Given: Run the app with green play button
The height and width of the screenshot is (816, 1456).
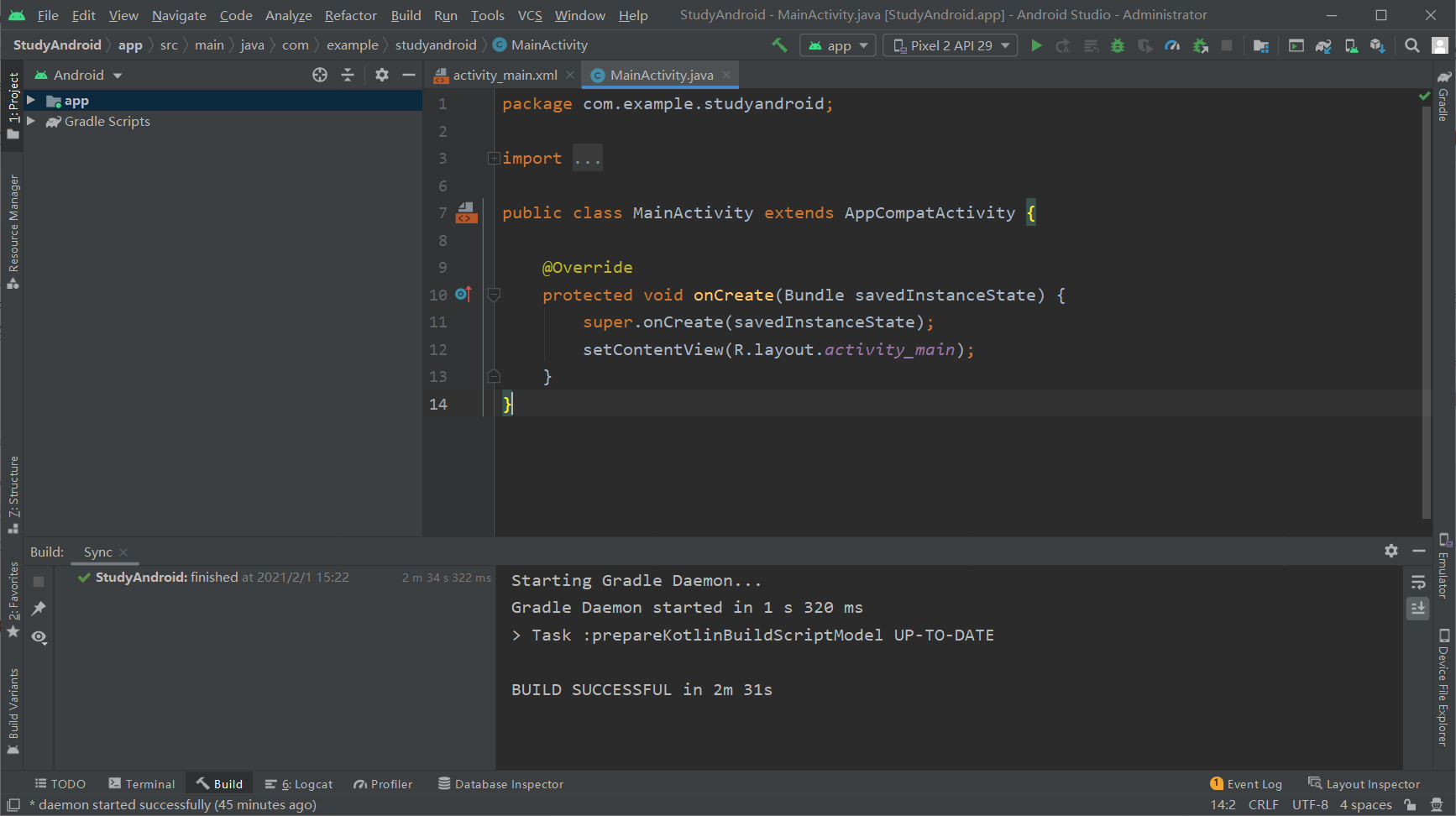Looking at the screenshot, I should (1036, 45).
